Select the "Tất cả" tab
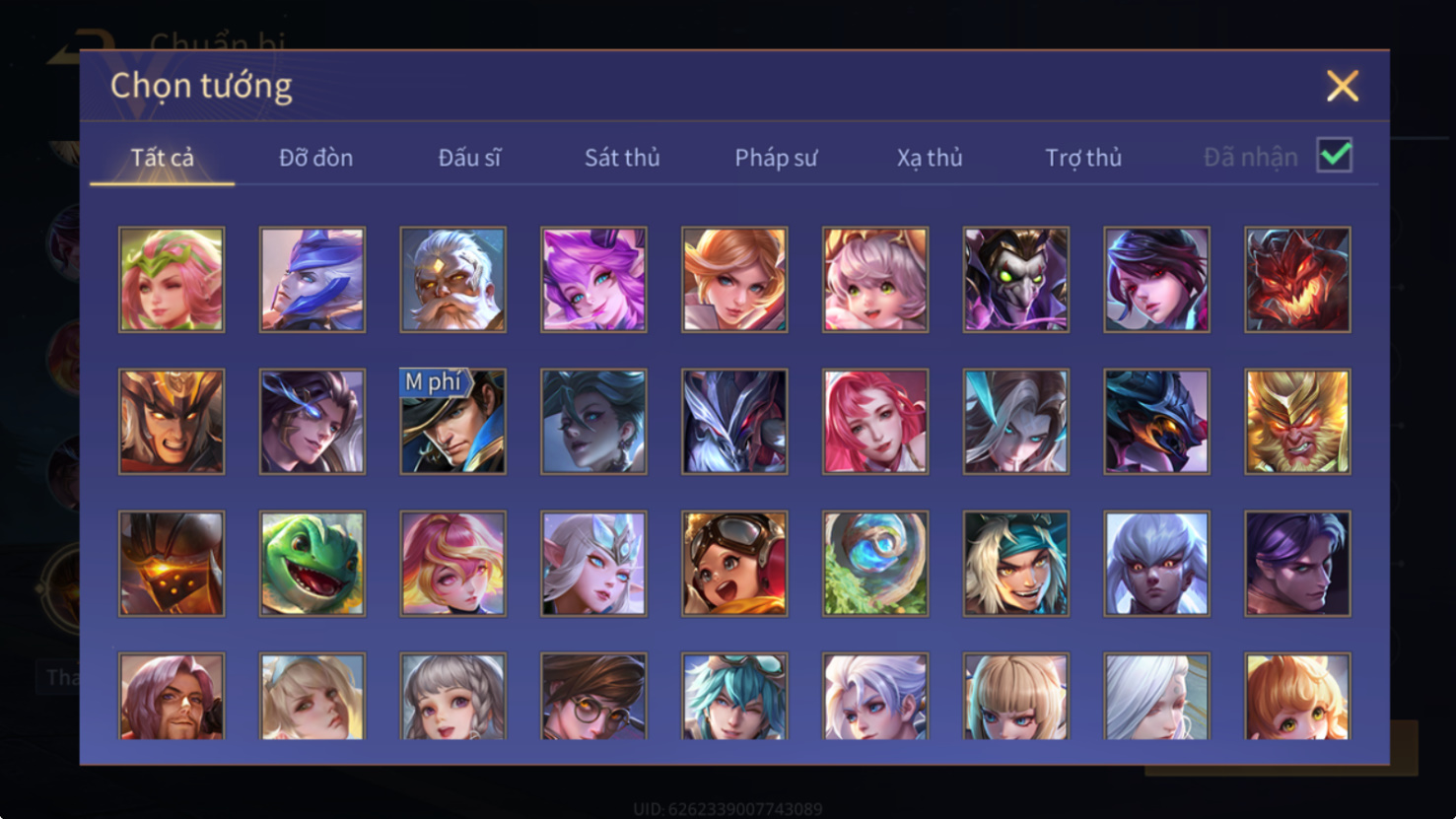Image resolution: width=1456 pixels, height=819 pixels. point(163,158)
